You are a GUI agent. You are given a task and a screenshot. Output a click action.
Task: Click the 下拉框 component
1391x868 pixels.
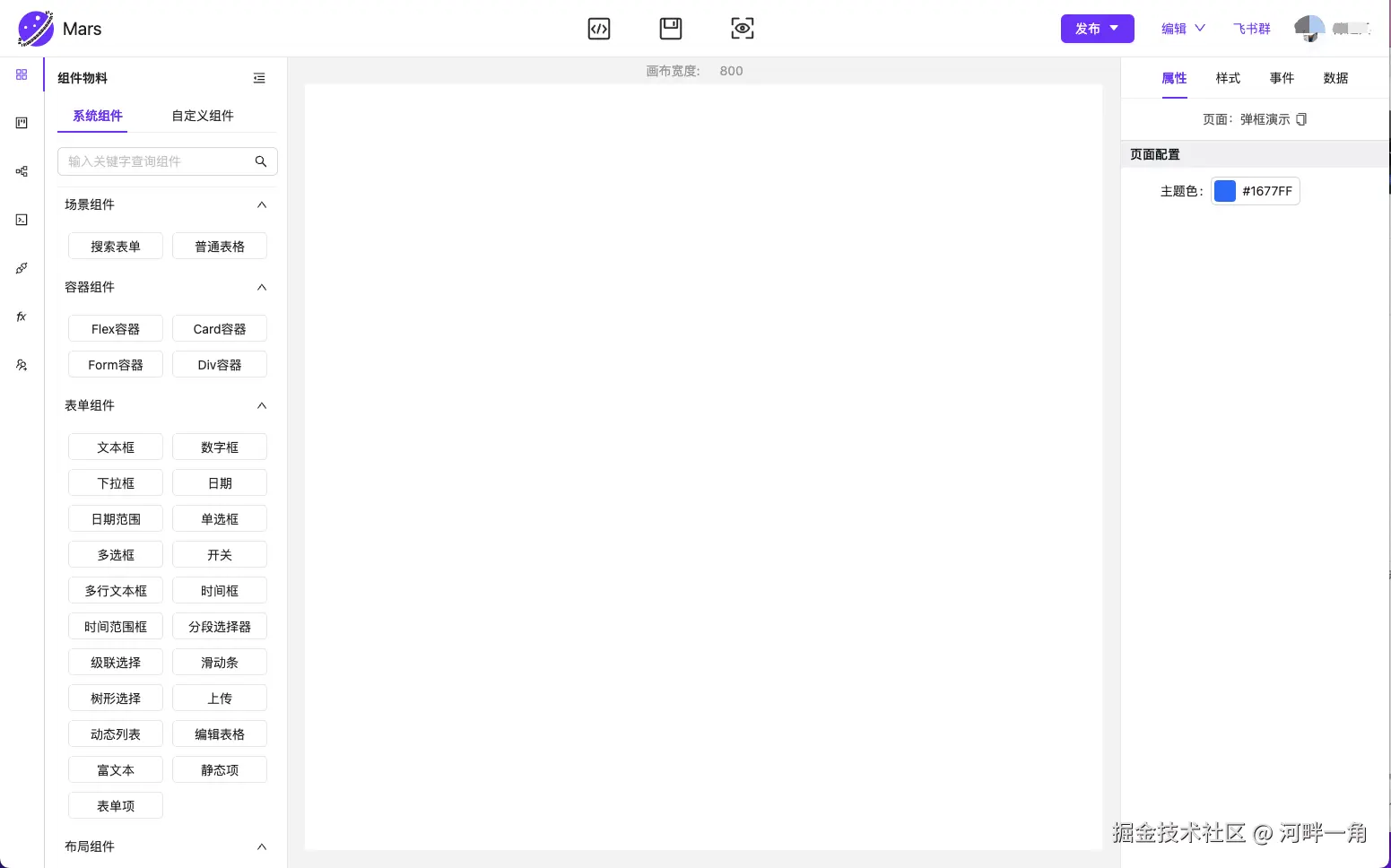click(x=116, y=482)
